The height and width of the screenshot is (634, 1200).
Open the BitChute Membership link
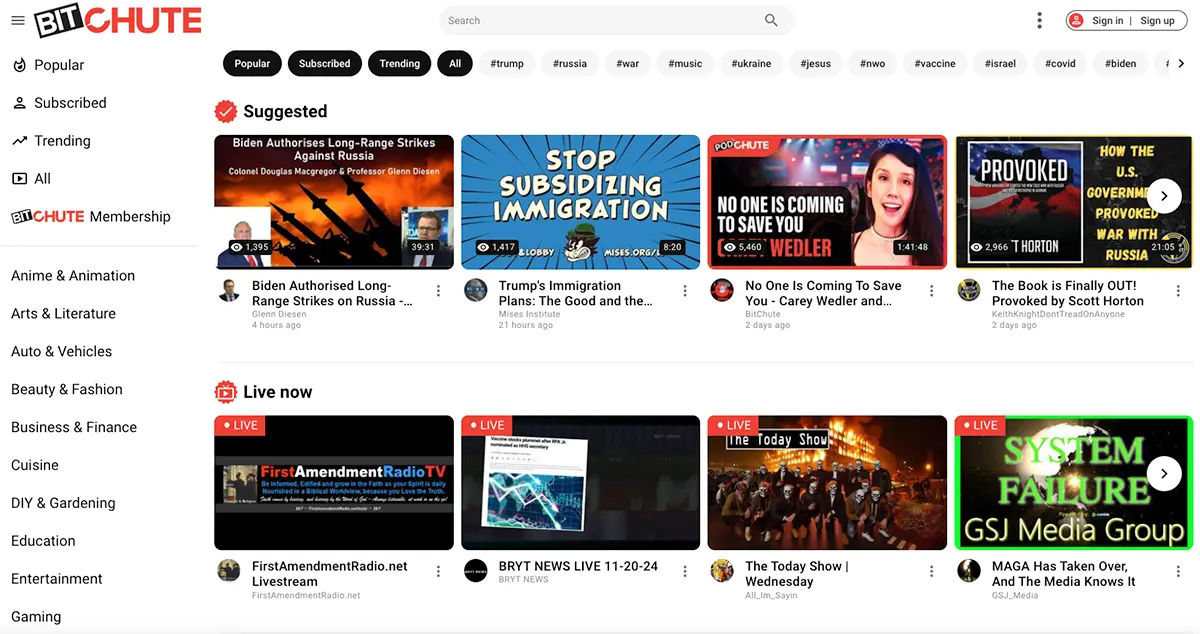[x=91, y=217]
